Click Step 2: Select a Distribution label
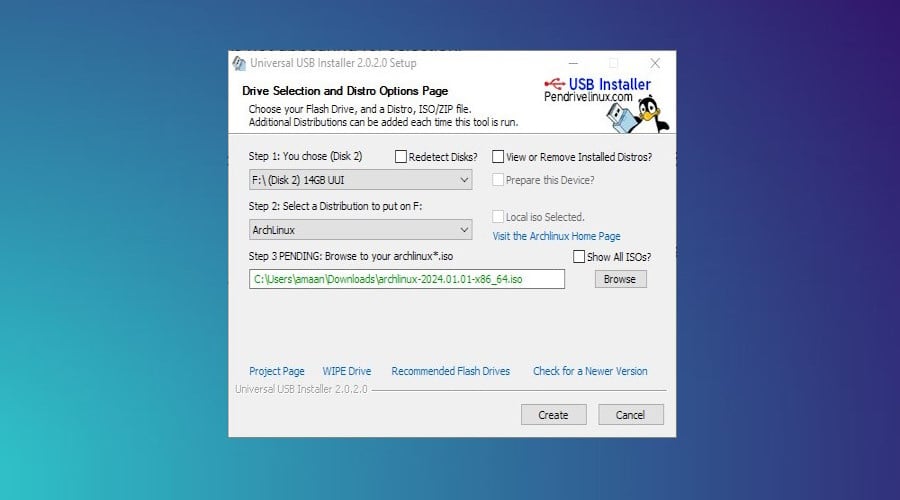 [x=335, y=206]
